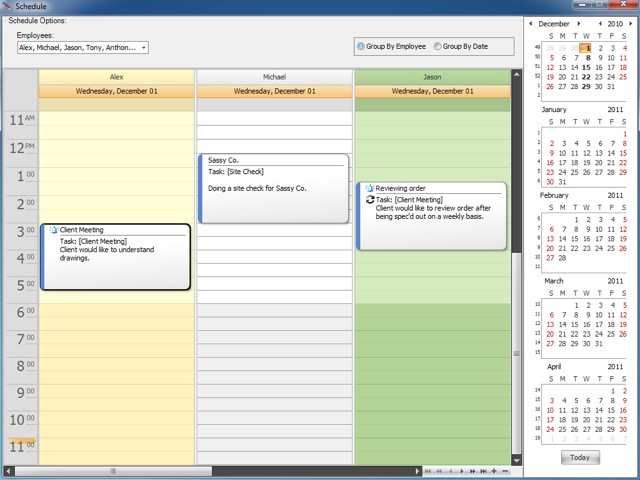Click the minus zoom-out icon
640x480 pixels.
(x=505, y=470)
